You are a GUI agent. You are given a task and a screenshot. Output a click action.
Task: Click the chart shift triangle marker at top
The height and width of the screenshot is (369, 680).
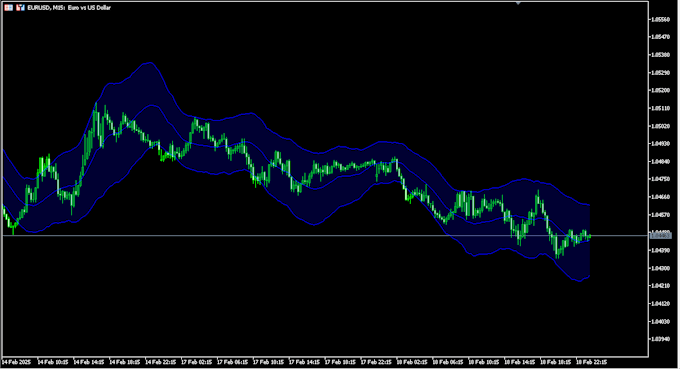(518, 3)
